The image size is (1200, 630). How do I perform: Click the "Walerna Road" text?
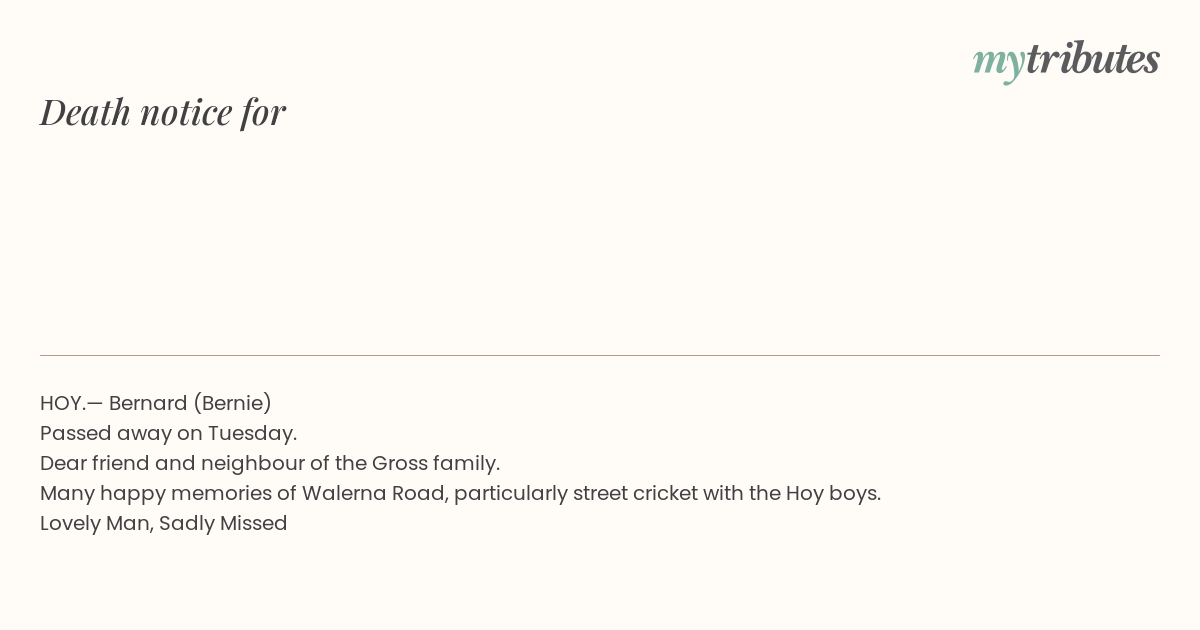point(367,493)
